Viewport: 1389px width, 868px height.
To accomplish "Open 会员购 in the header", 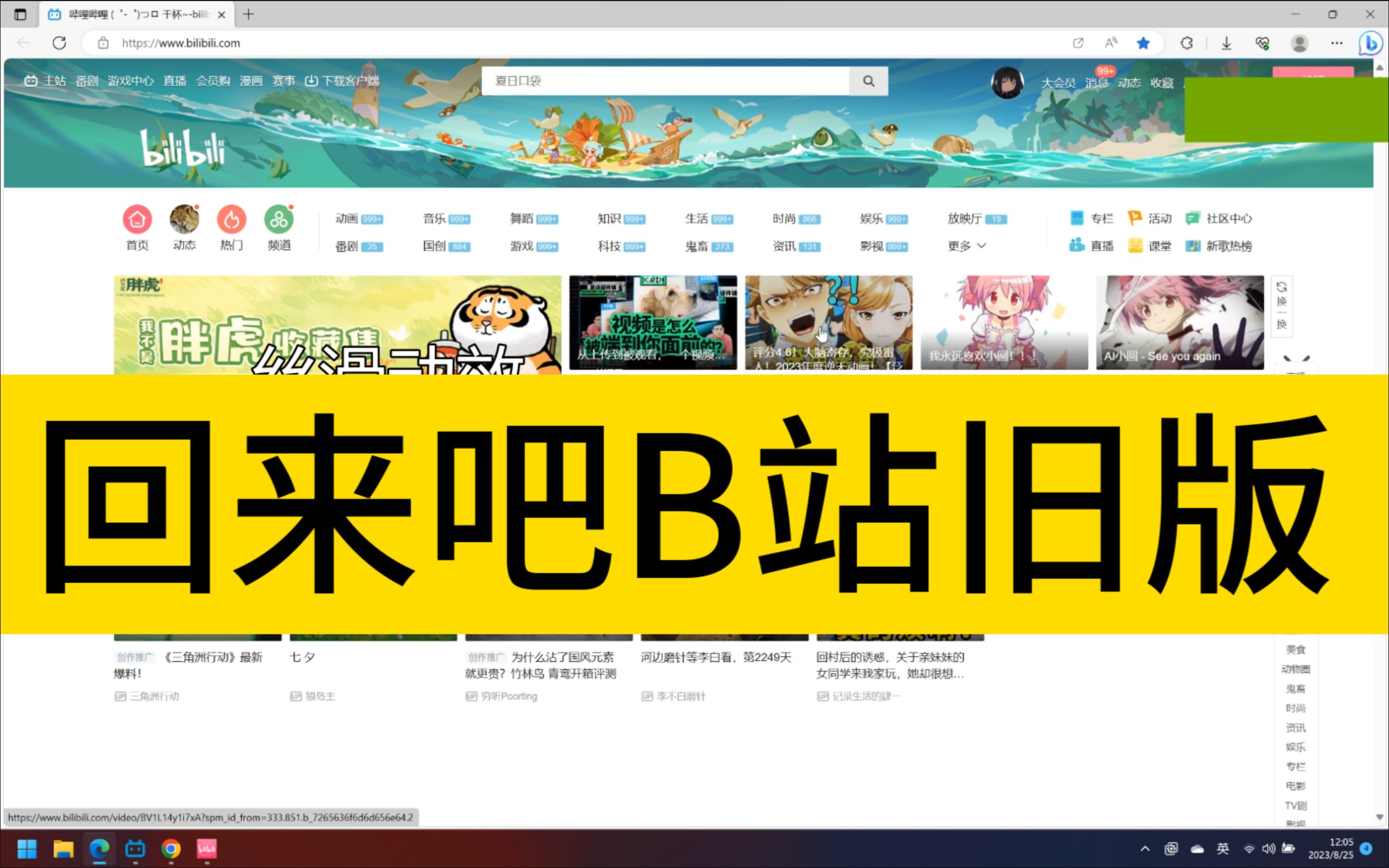I will (x=213, y=81).
